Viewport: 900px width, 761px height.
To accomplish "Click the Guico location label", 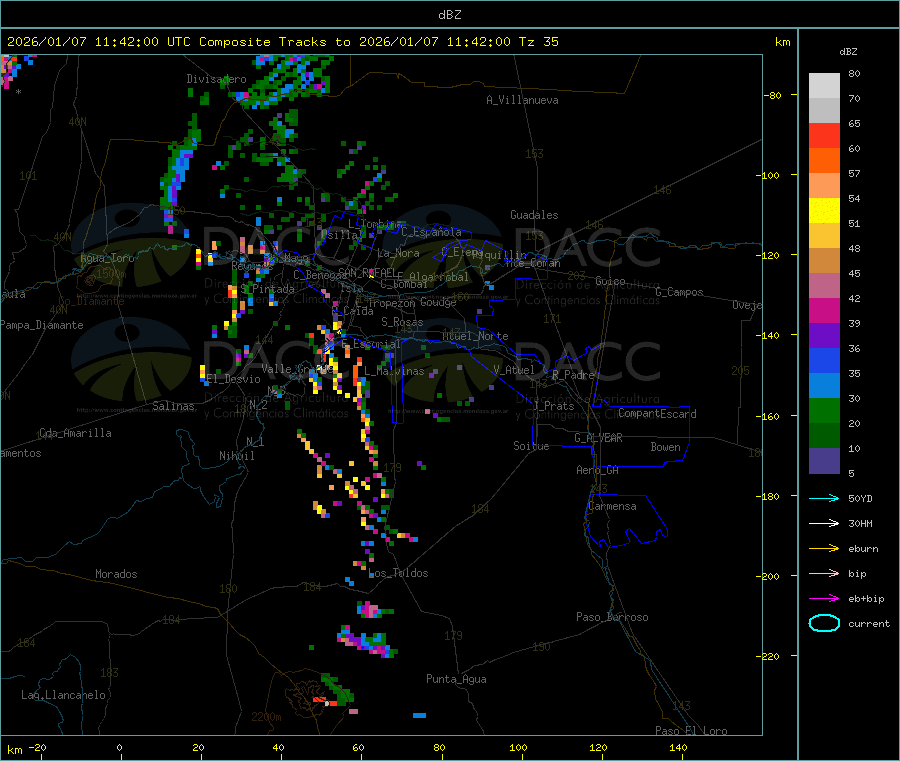I will click(610, 281).
